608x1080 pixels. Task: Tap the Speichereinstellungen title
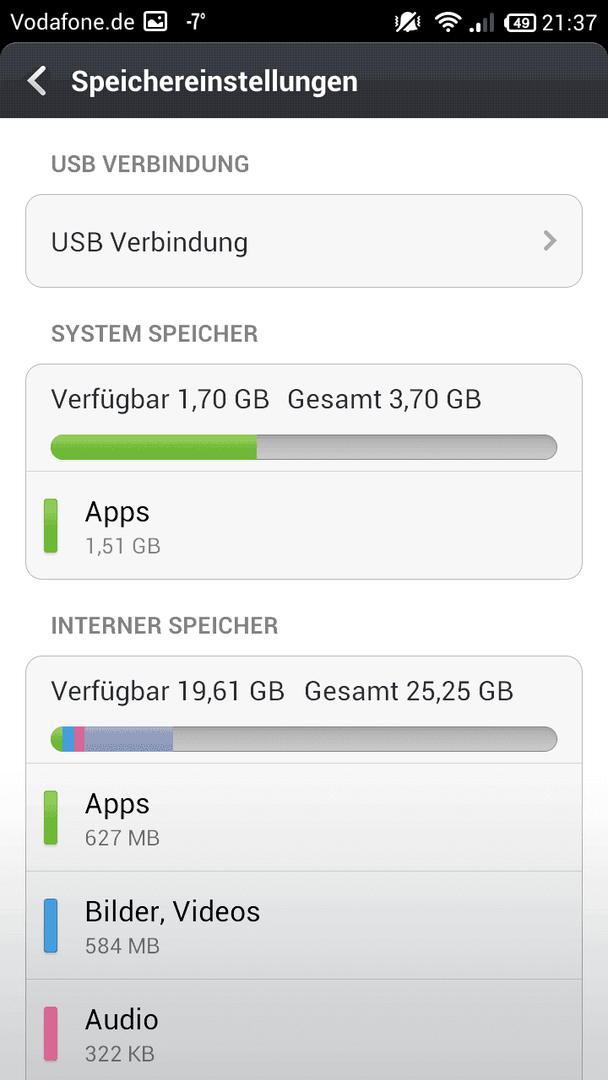click(x=214, y=81)
